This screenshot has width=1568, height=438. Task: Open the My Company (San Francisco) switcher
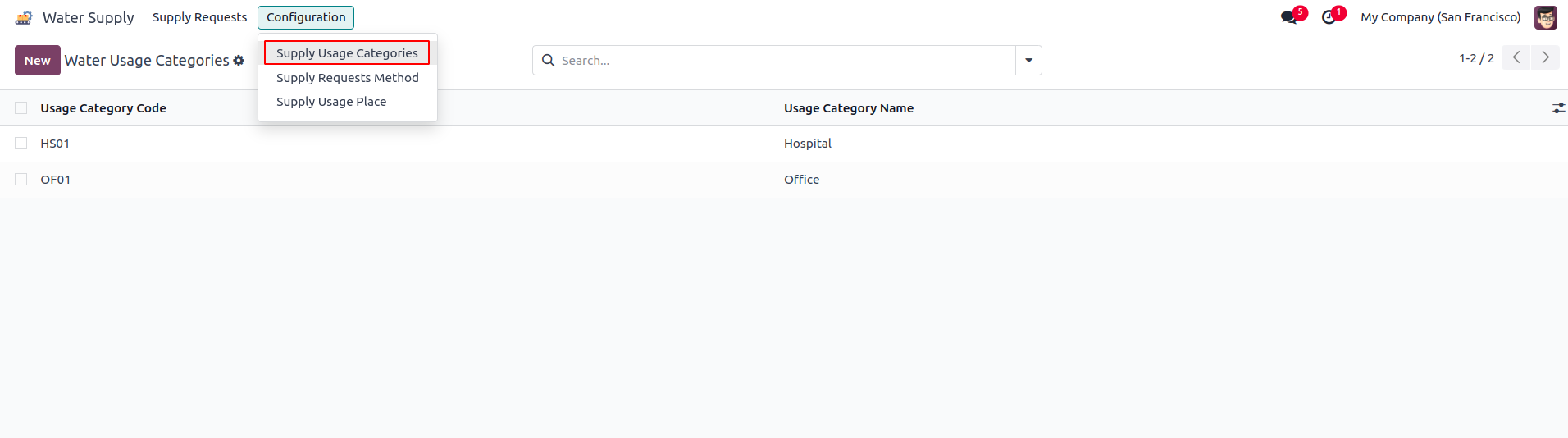1440,17
